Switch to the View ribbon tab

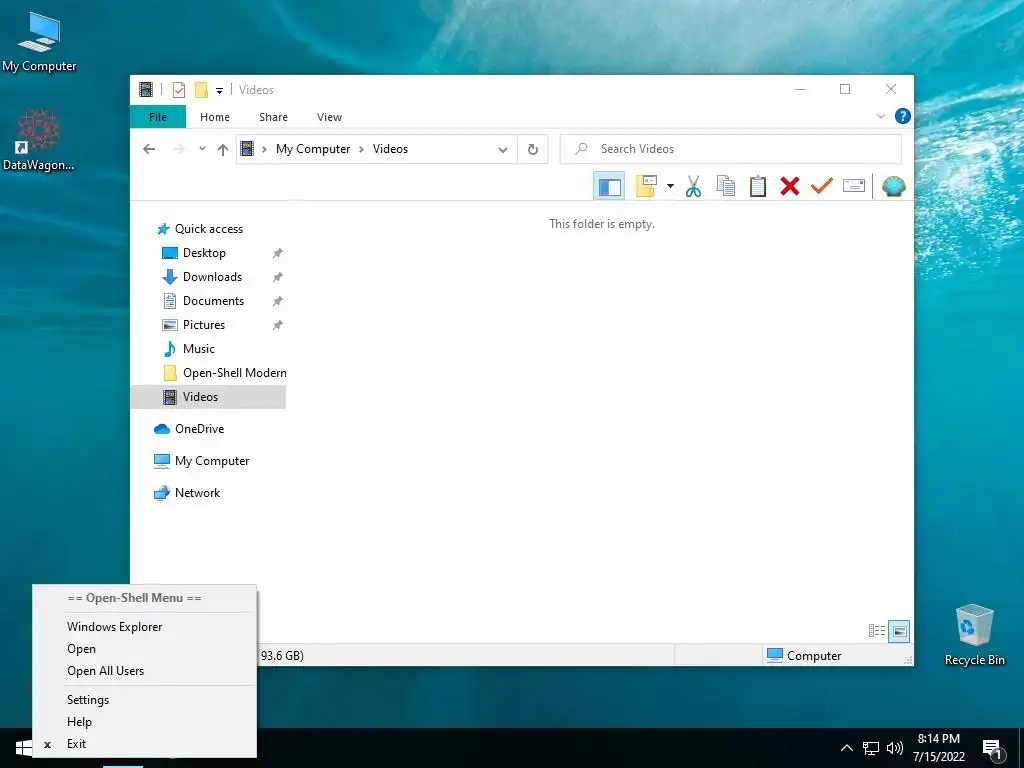[x=329, y=117]
